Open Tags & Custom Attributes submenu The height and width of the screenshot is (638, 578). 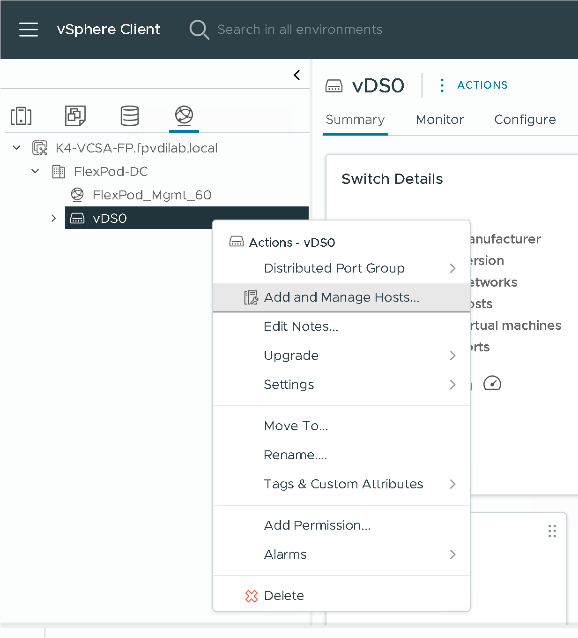coord(342,484)
